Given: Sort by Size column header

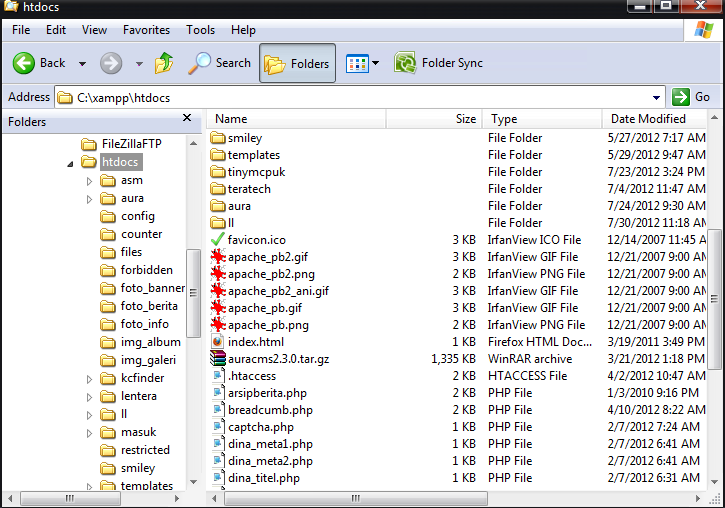Looking at the screenshot, I should [x=434, y=119].
